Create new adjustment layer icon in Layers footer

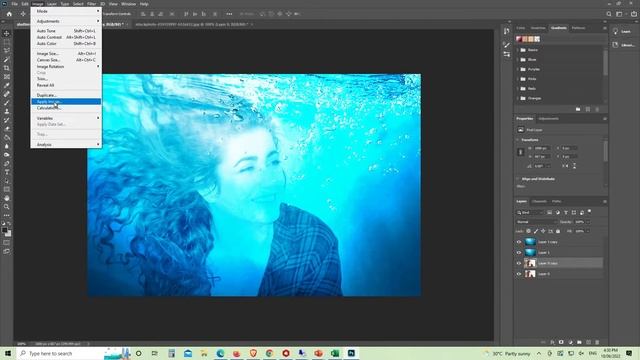pyautogui.click(x=570, y=342)
